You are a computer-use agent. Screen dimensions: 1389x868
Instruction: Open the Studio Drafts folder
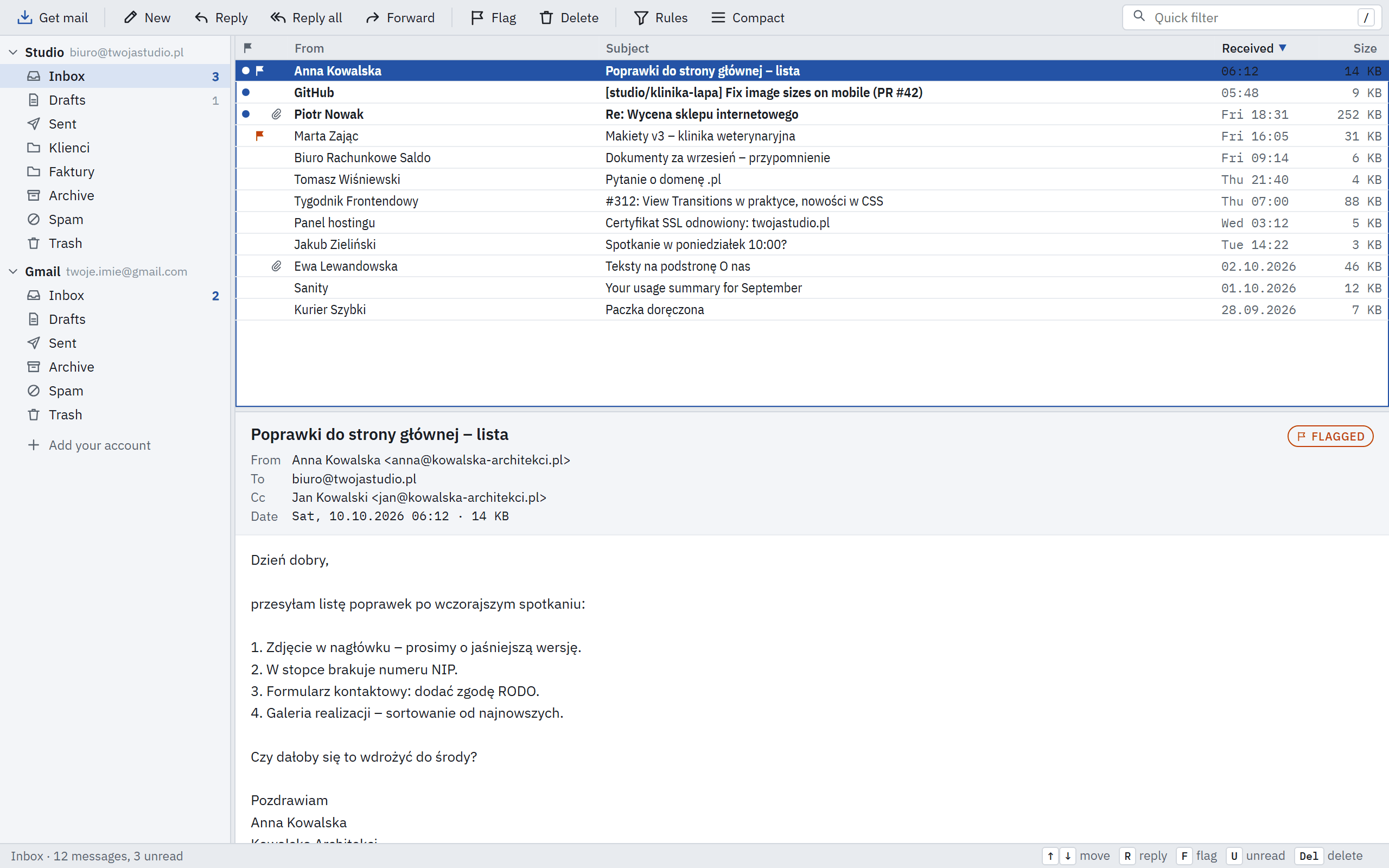[x=115, y=100]
